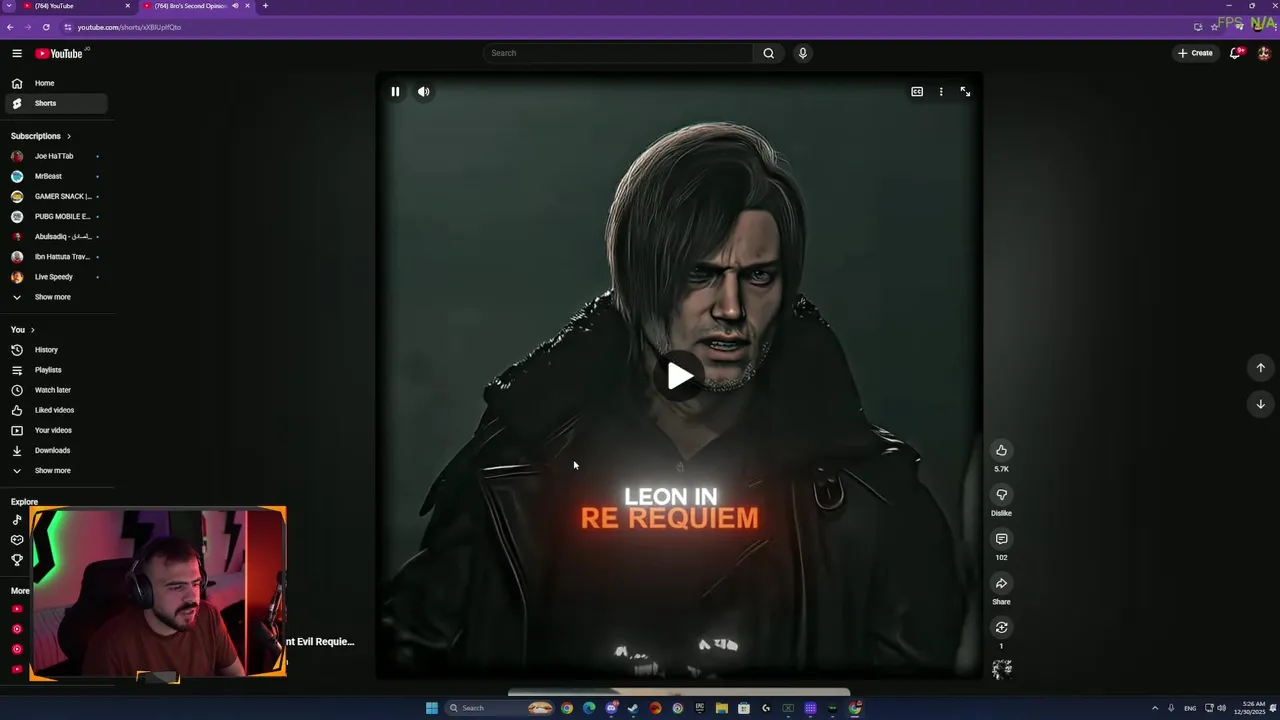Image resolution: width=1280 pixels, height=720 pixels.
Task: Open the Remix option
Action: click(x=1001, y=627)
